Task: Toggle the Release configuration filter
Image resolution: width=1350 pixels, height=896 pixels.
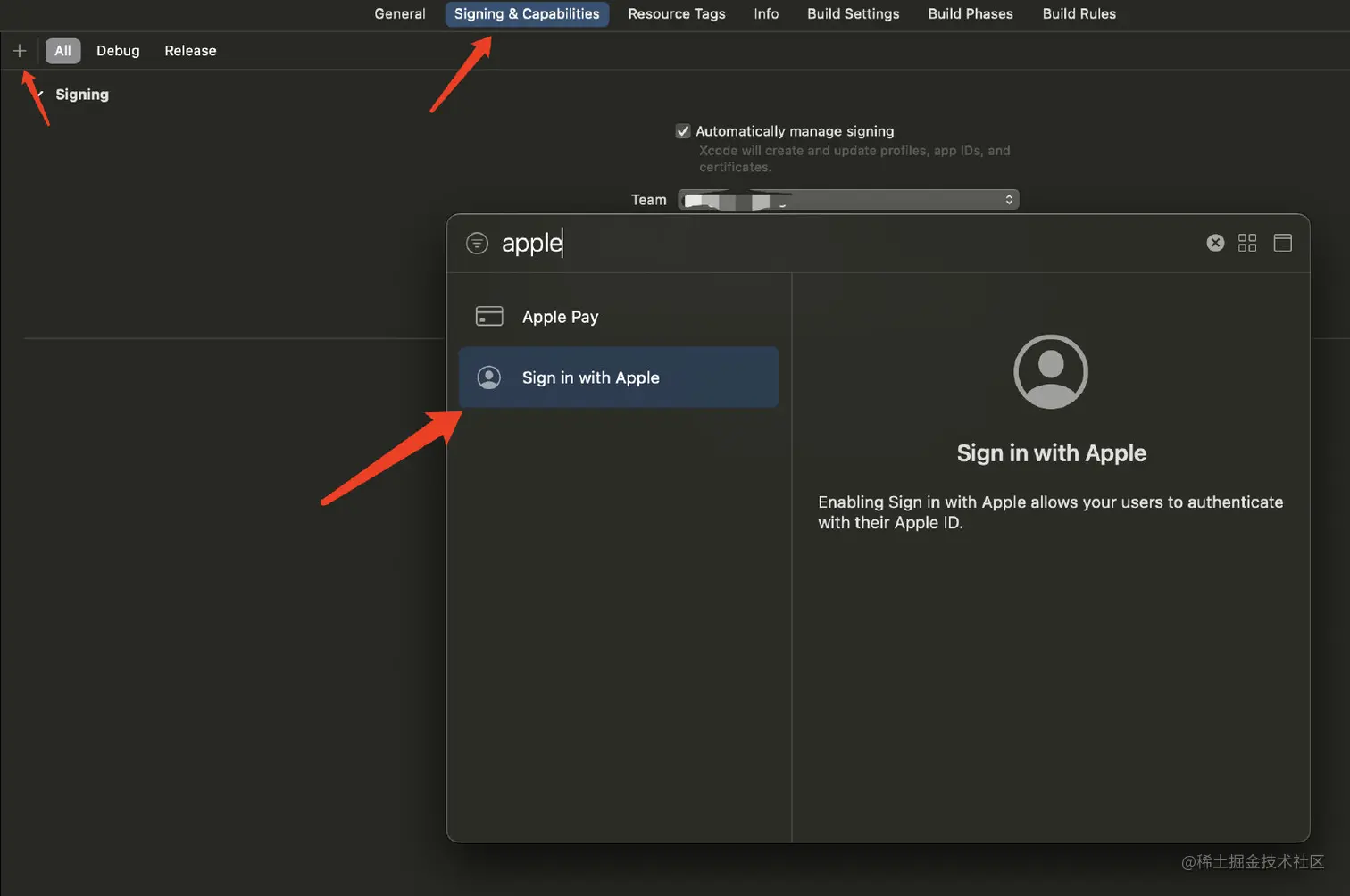Action: point(189,51)
